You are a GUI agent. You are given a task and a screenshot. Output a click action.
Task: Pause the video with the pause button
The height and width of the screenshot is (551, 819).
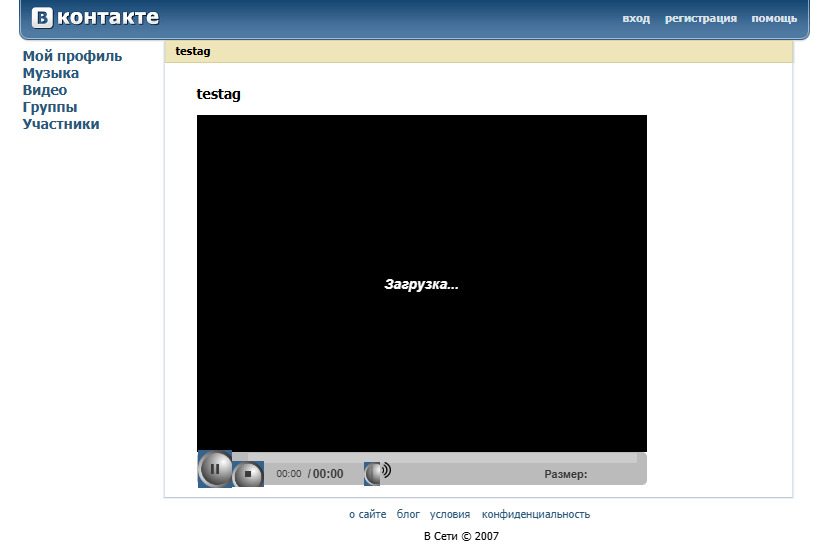point(215,469)
